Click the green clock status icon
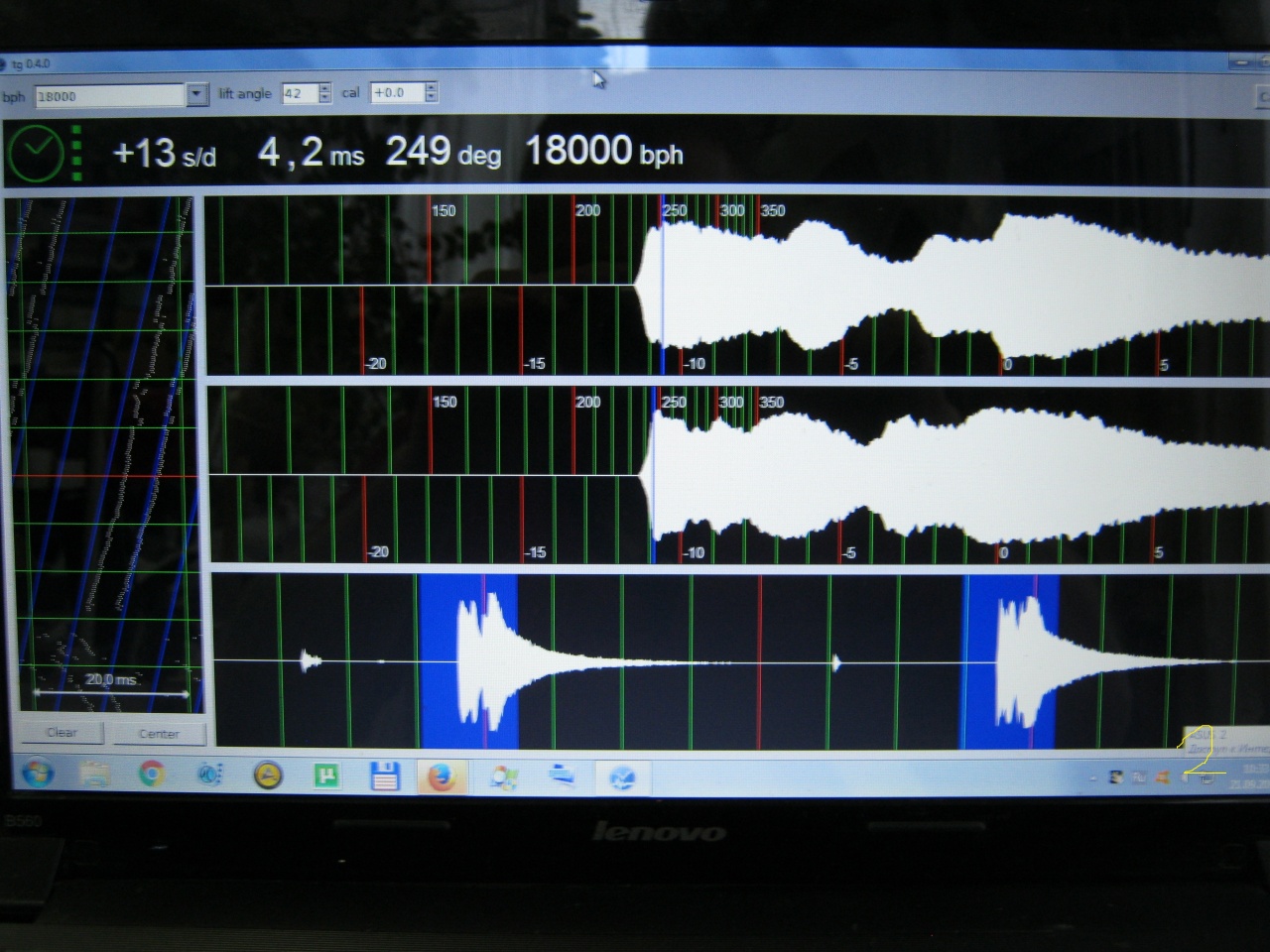 pos(36,154)
